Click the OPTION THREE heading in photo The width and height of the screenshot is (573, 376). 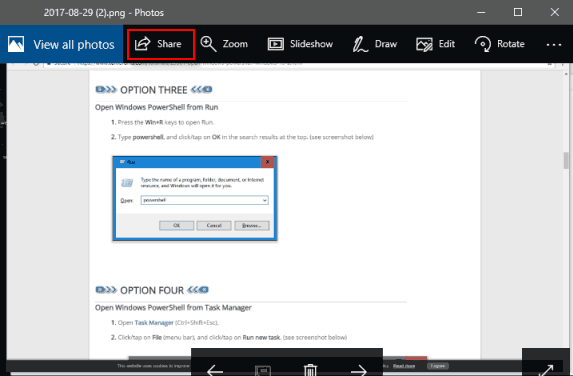(x=154, y=90)
